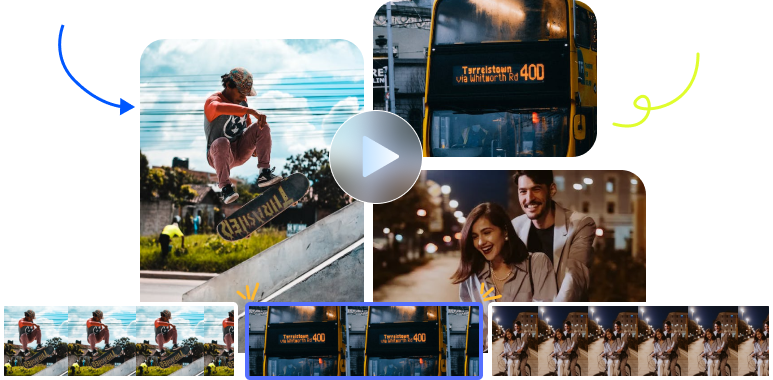Image resolution: width=773 pixels, height=380 pixels.
Task: Select the yellow bus photo card
Action: (485, 78)
